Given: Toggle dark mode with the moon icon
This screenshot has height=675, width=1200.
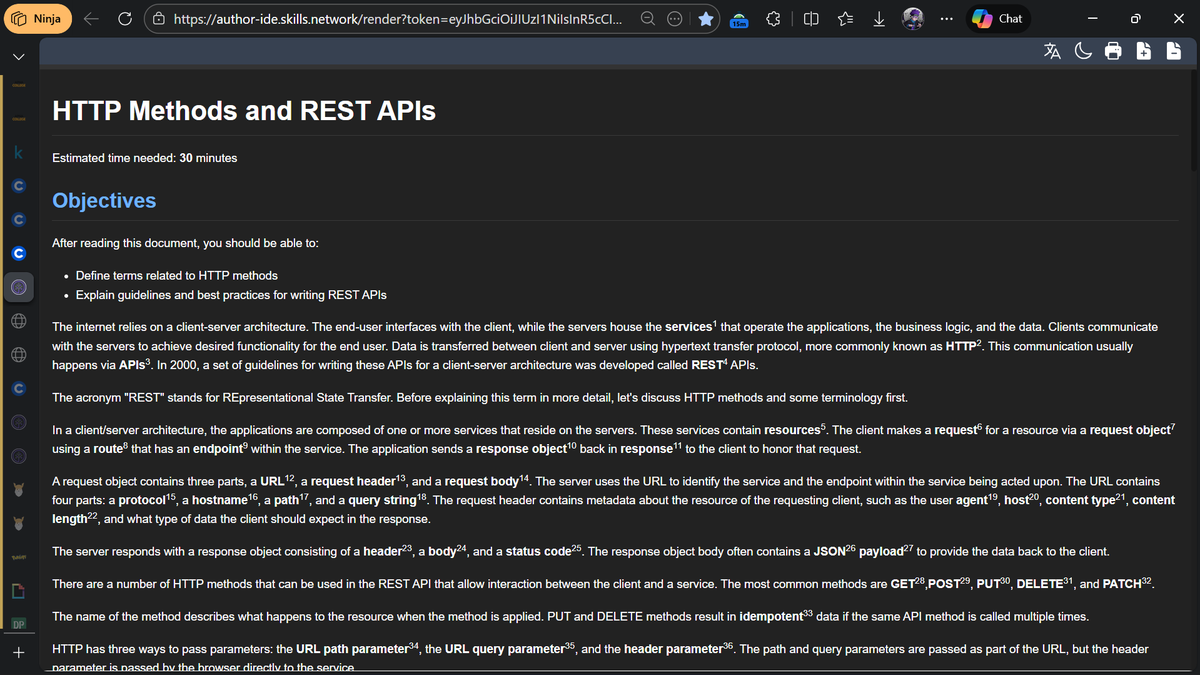Looking at the screenshot, I should coord(1083,51).
